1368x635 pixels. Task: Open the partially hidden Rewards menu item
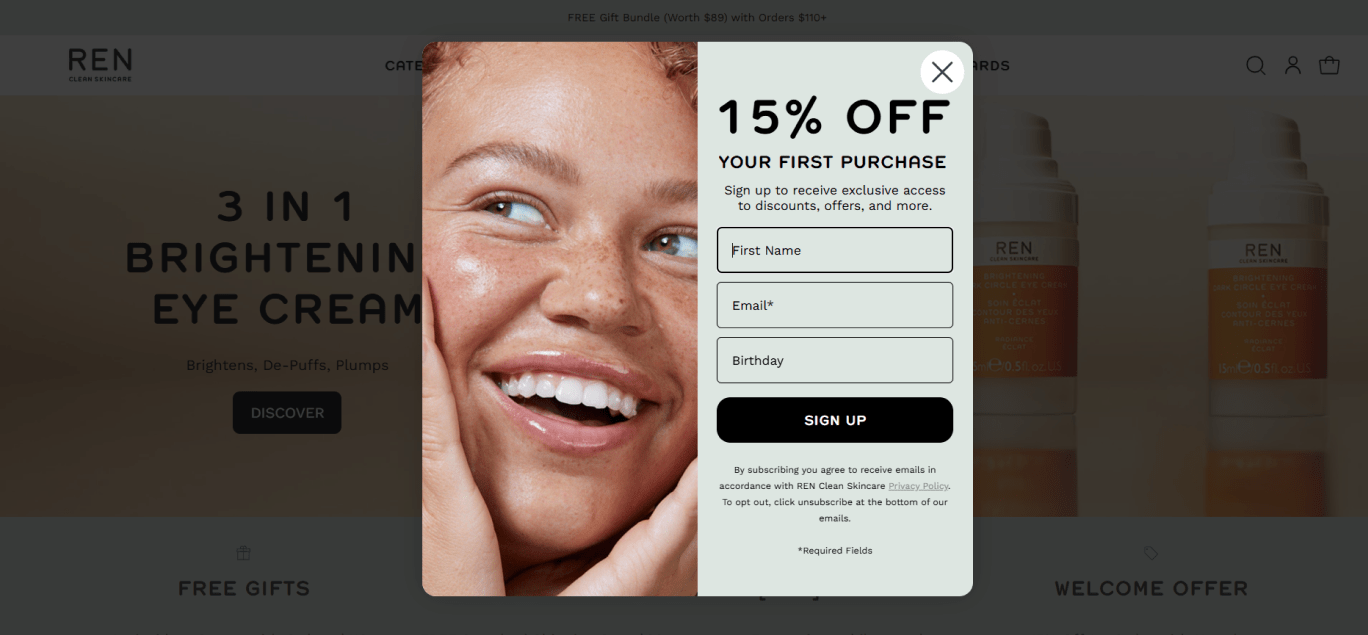(991, 65)
